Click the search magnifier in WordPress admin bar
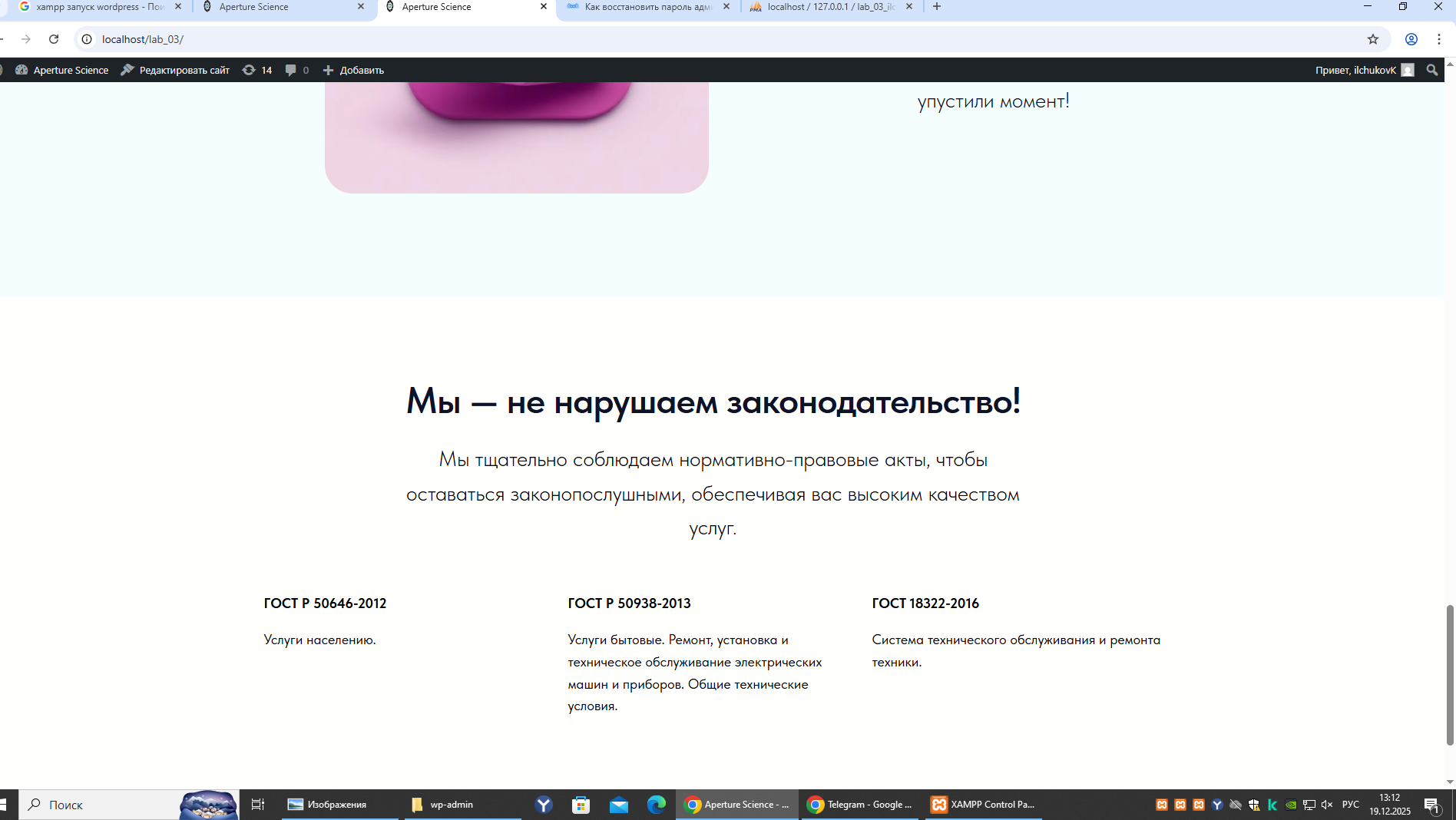The height and width of the screenshot is (820, 1456). pos(1431,70)
